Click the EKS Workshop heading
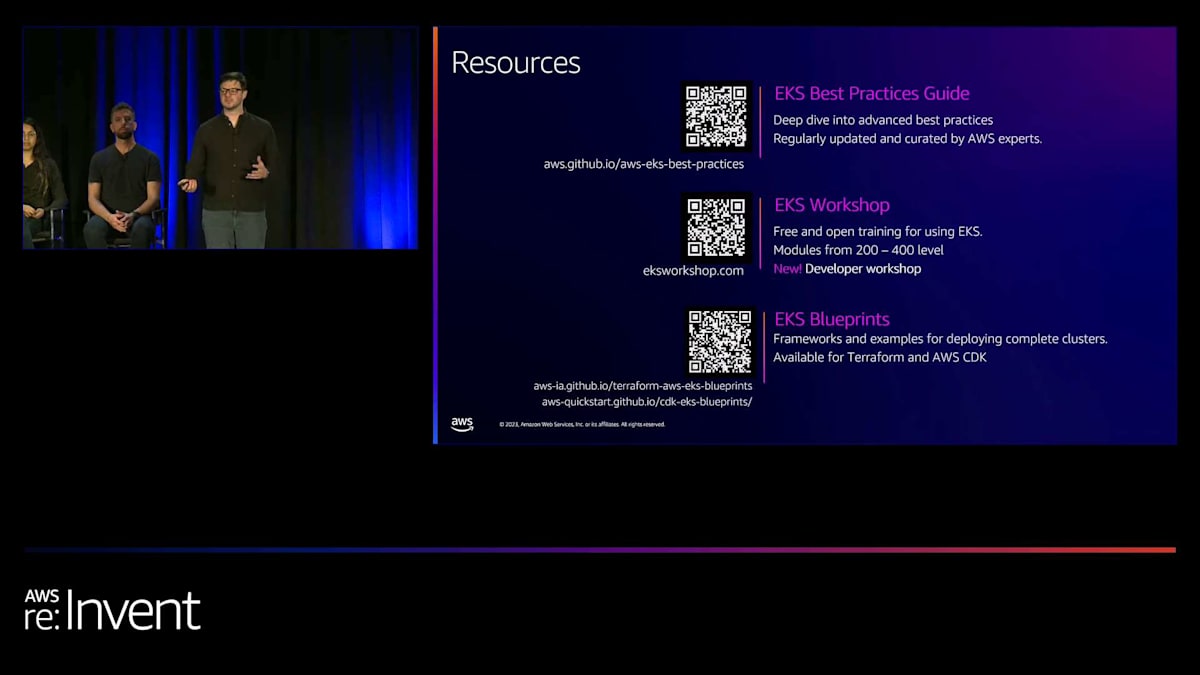This screenshot has width=1200, height=675. click(x=832, y=205)
